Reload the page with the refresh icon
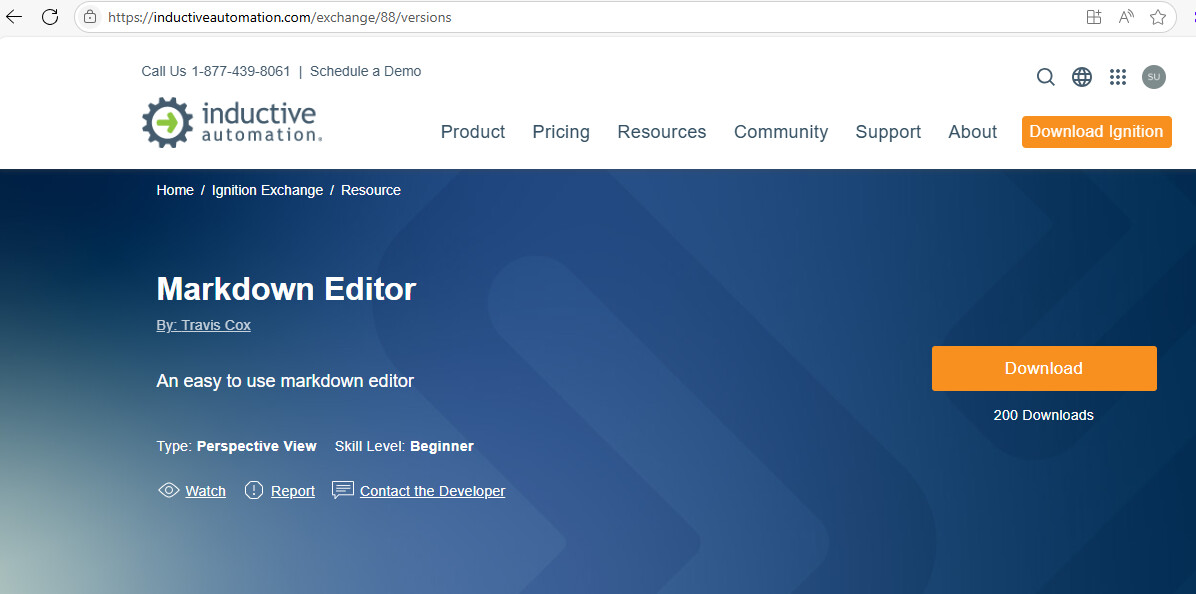 (x=50, y=17)
